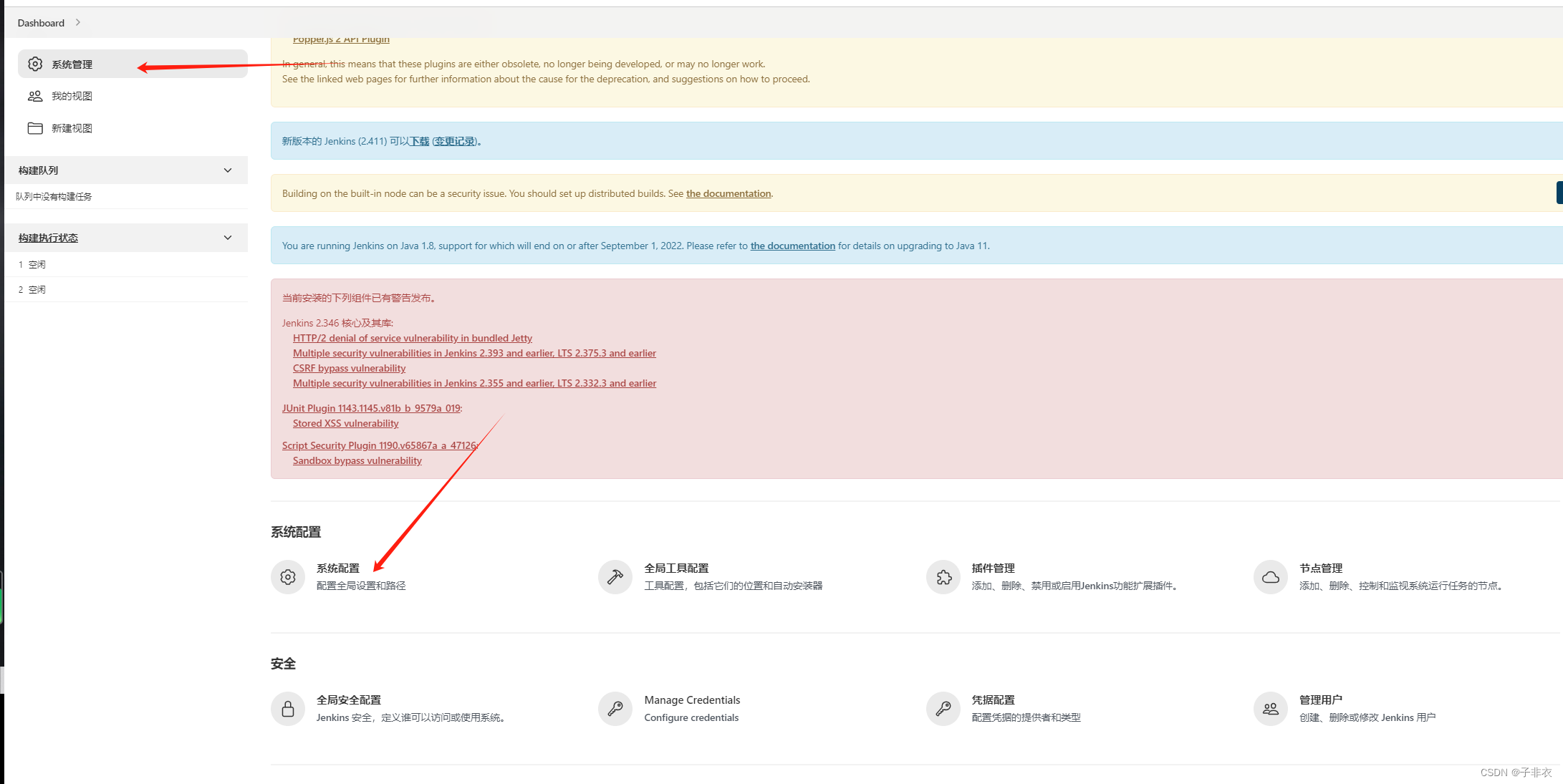Image resolution: width=1563 pixels, height=784 pixels.
Task: Open 全局工具配置 hammer icon
Action: [x=615, y=577]
